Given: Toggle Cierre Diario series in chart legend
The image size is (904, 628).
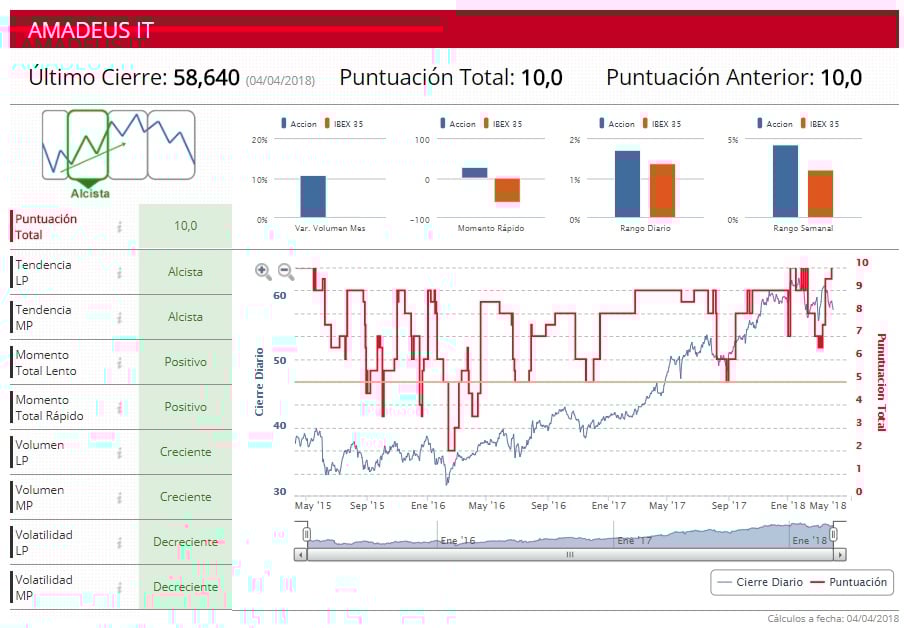Looking at the screenshot, I should [x=760, y=582].
